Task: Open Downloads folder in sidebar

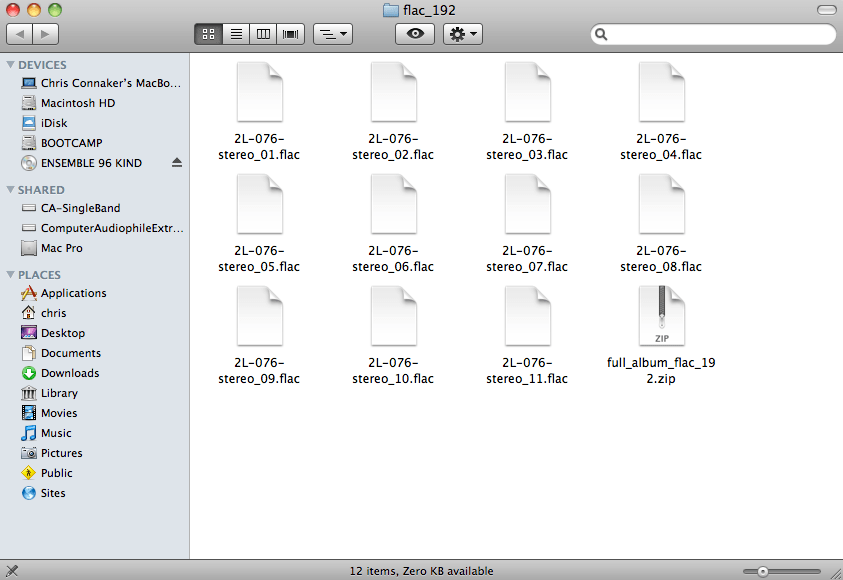Action: (60, 373)
